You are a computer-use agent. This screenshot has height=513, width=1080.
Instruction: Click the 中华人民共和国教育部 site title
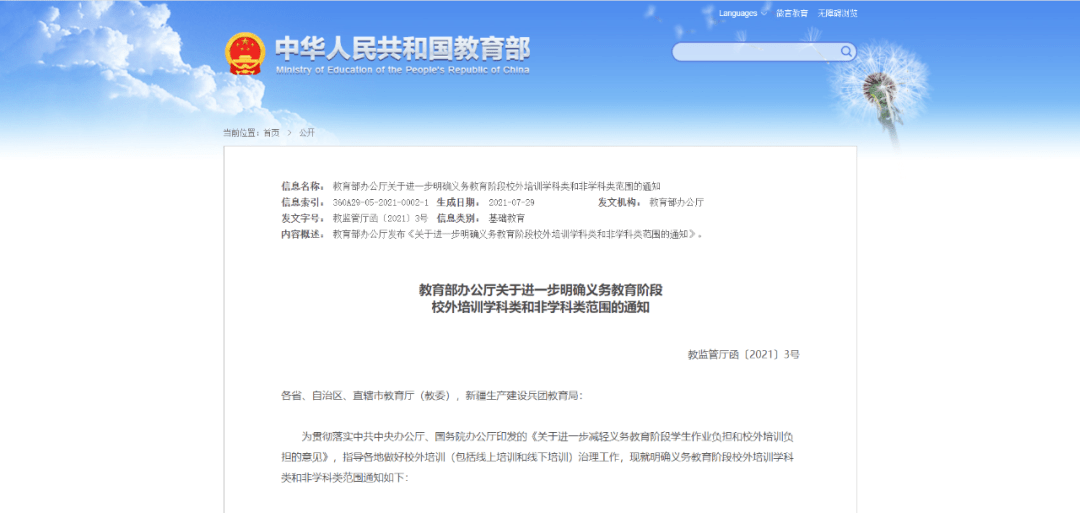click(403, 48)
